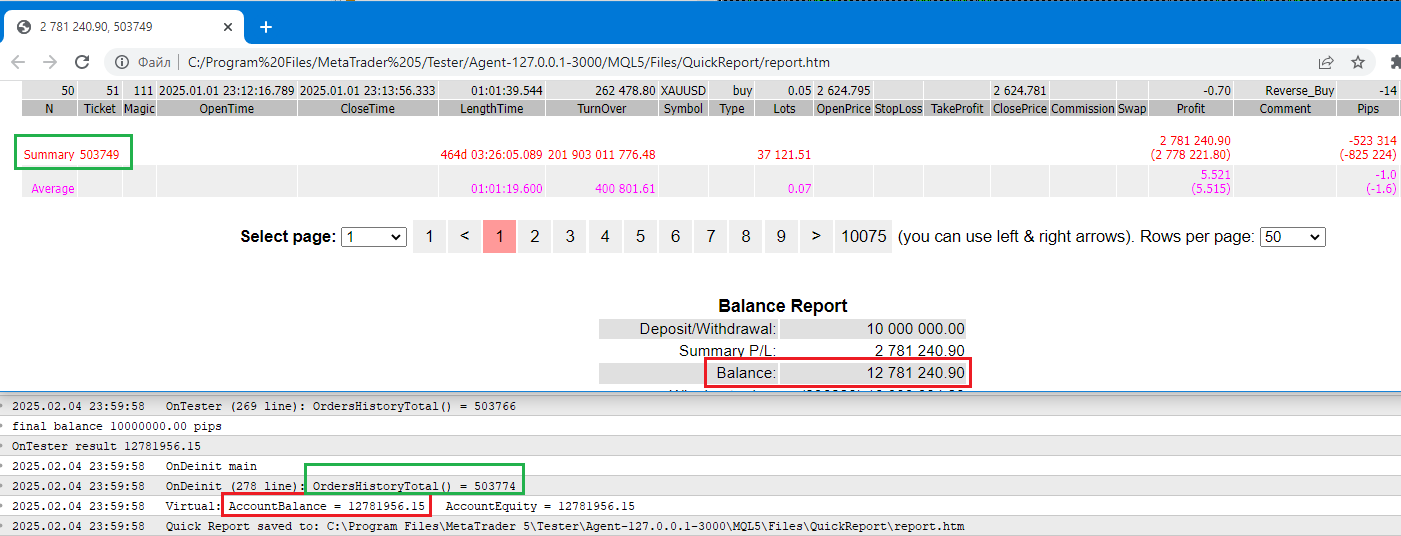
Task: Click AccountEquity = 12781956.15 in log
Action: tap(539, 506)
